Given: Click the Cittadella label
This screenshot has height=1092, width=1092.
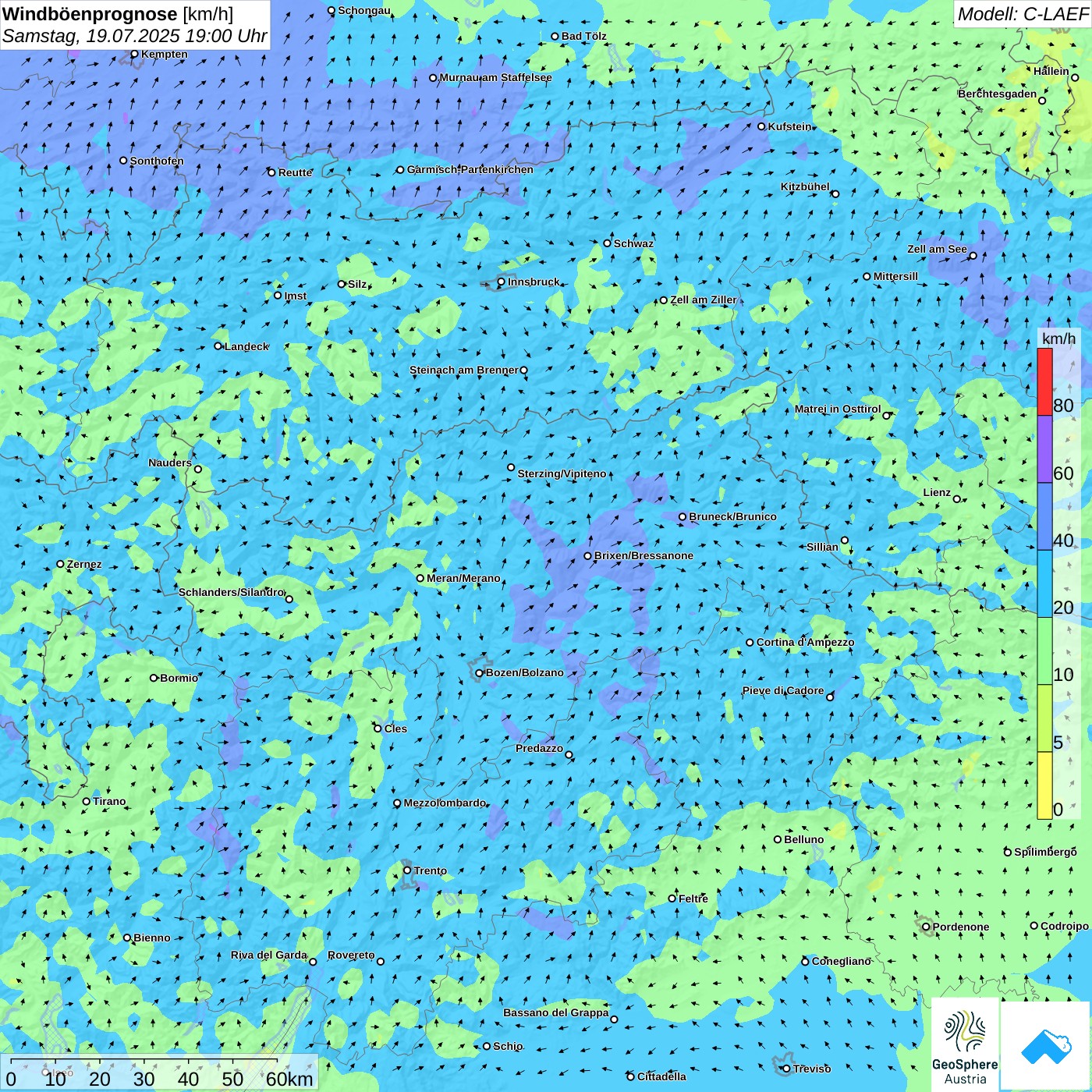Looking at the screenshot, I should (661, 1076).
